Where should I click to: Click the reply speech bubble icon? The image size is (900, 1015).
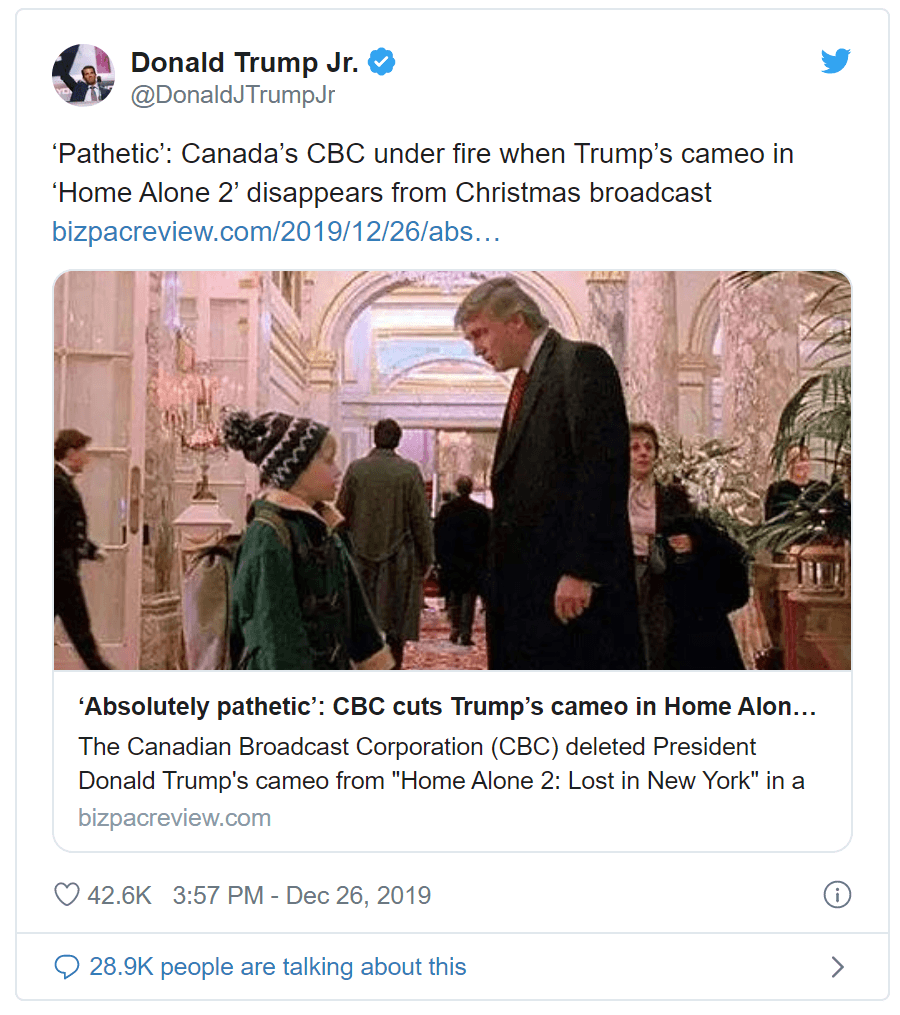[67, 967]
